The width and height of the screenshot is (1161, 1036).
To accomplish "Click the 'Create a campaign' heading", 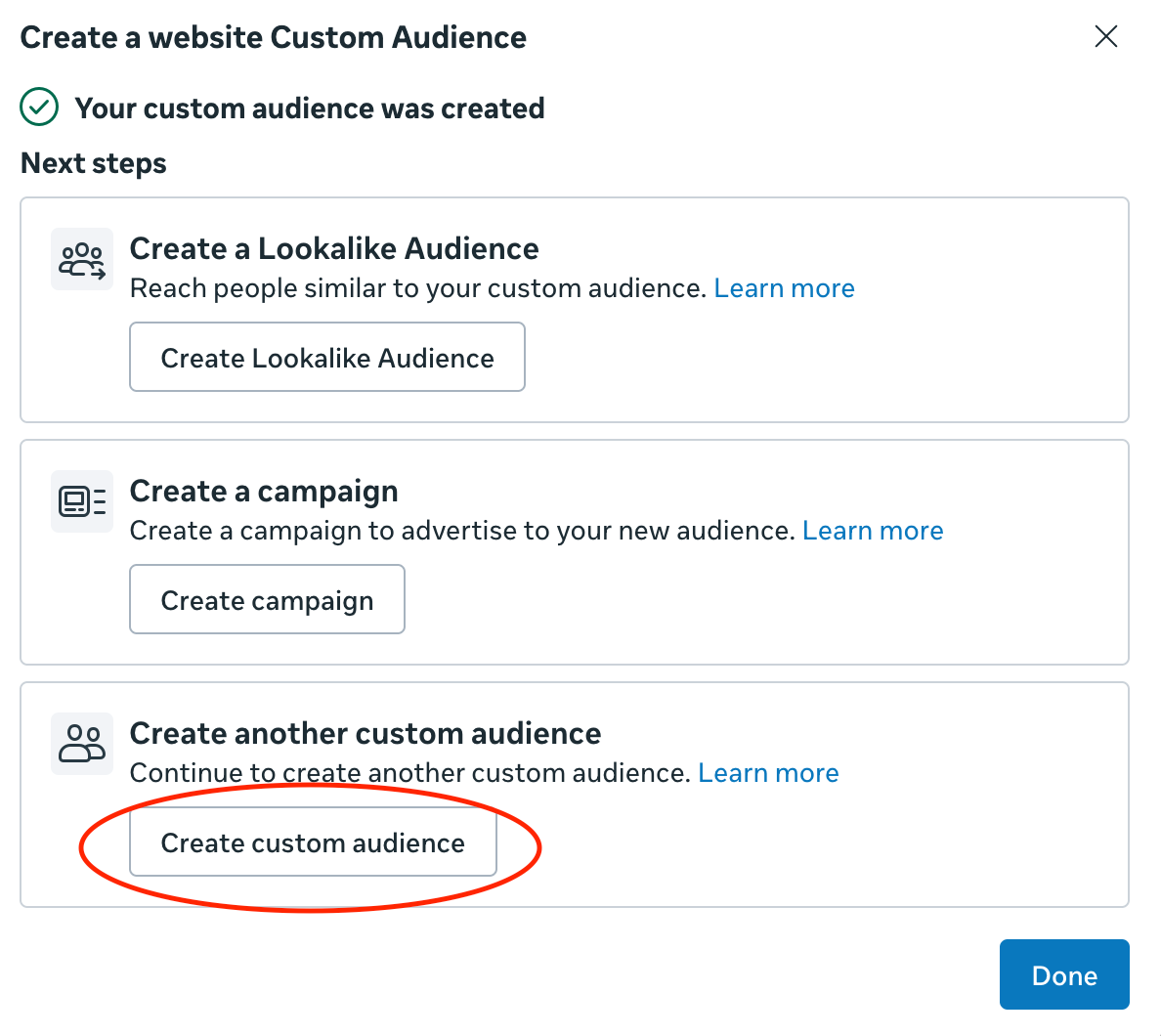I will [x=264, y=491].
